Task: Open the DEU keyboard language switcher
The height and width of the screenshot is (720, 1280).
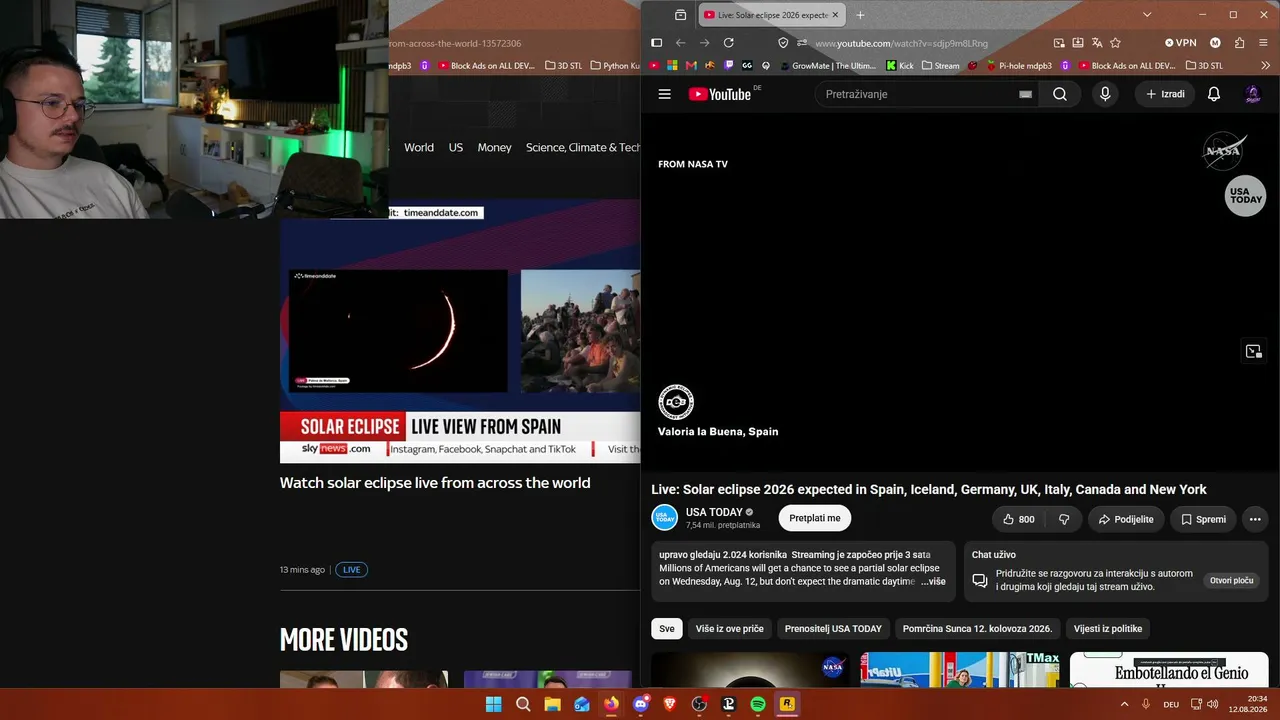Action: [x=1171, y=704]
